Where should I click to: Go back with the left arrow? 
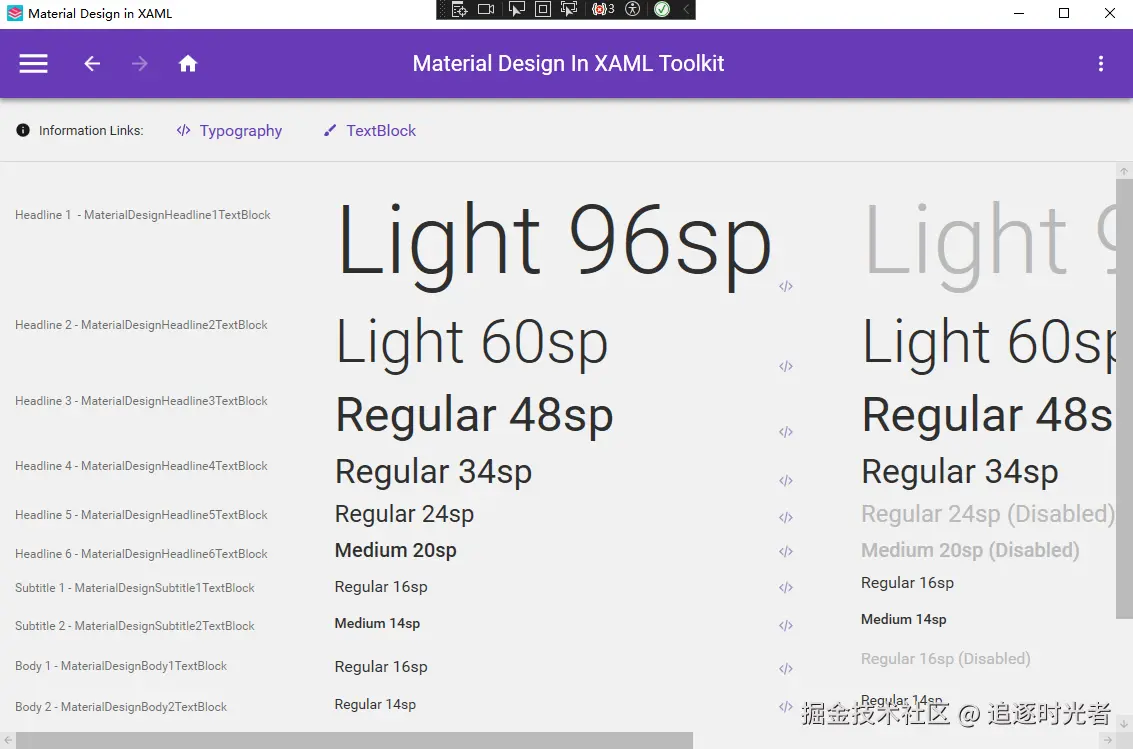[x=92, y=64]
